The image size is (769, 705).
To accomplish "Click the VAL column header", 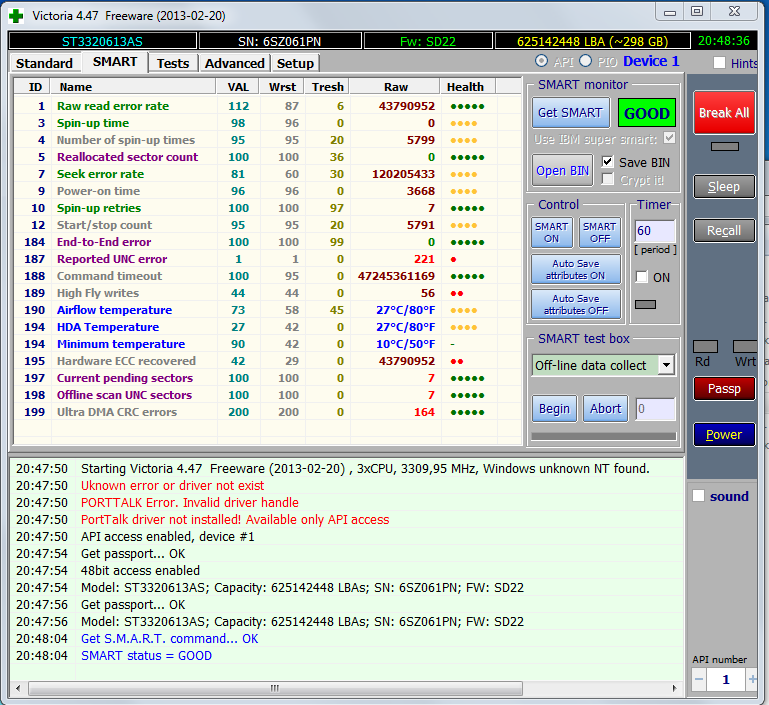I will (x=238, y=87).
